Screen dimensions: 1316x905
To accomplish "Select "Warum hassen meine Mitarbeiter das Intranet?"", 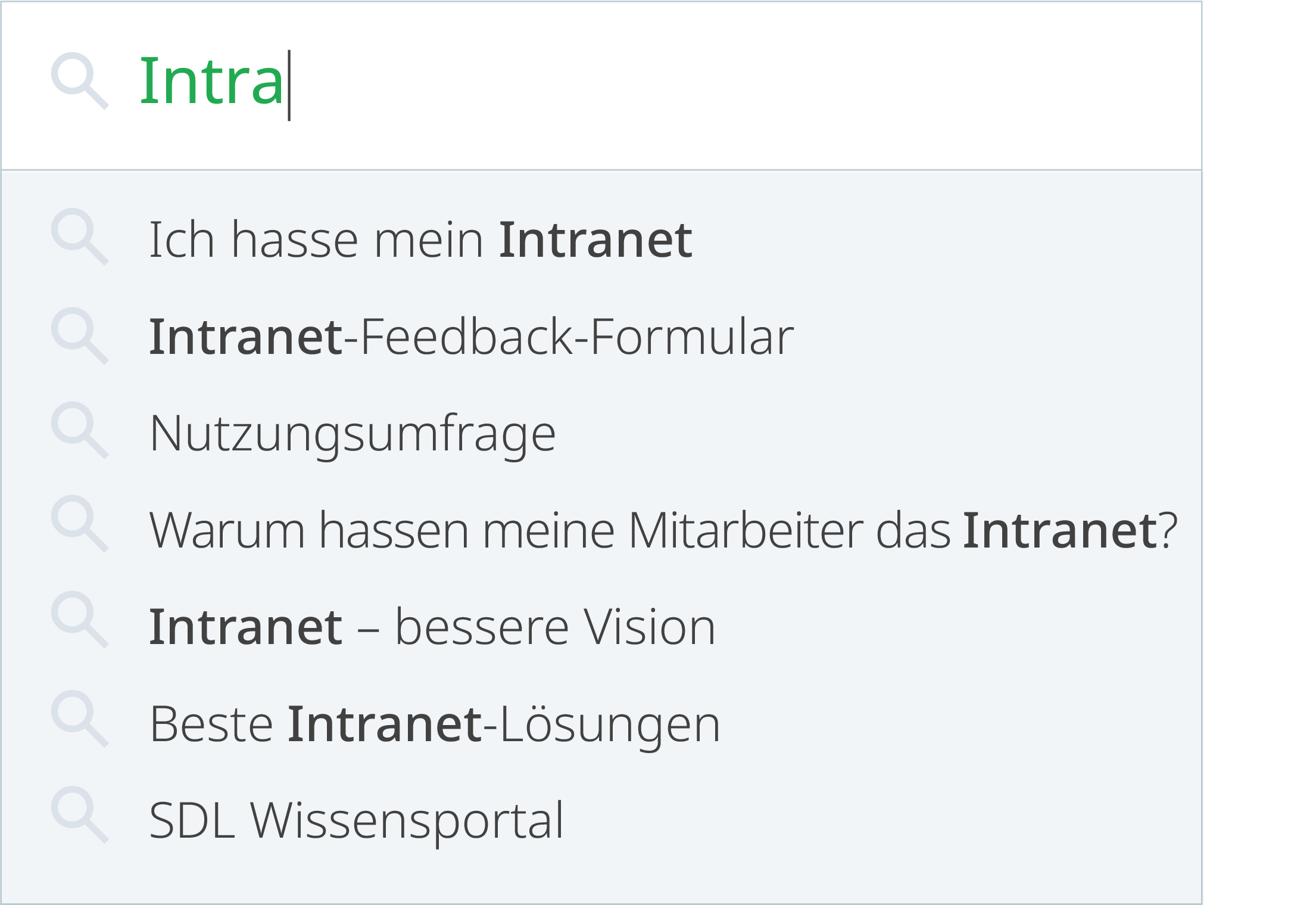I will 663,530.
